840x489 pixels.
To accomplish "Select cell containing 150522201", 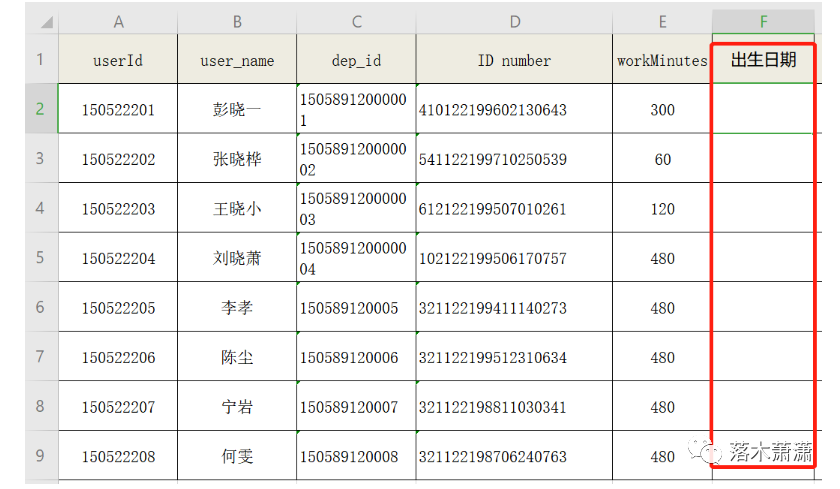I will point(118,109).
